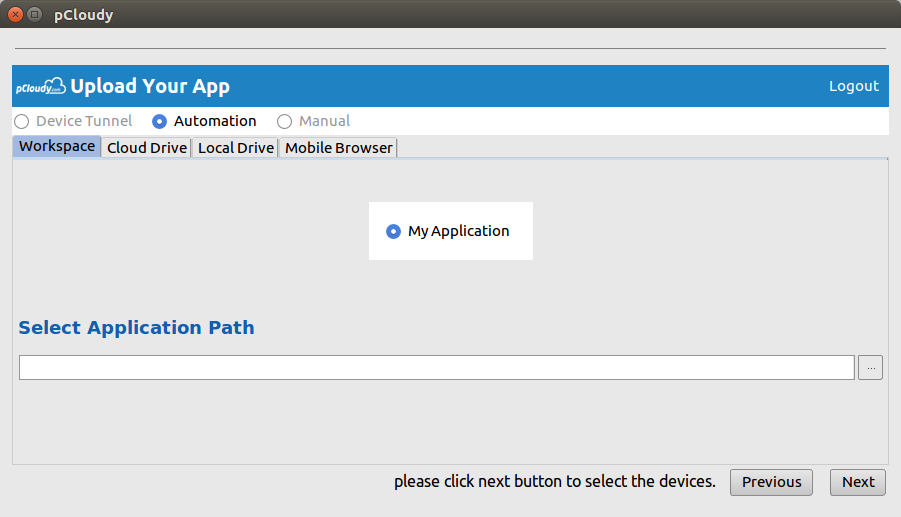The width and height of the screenshot is (901, 517).
Task: Continue with the Next button
Action: click(858, 482)
